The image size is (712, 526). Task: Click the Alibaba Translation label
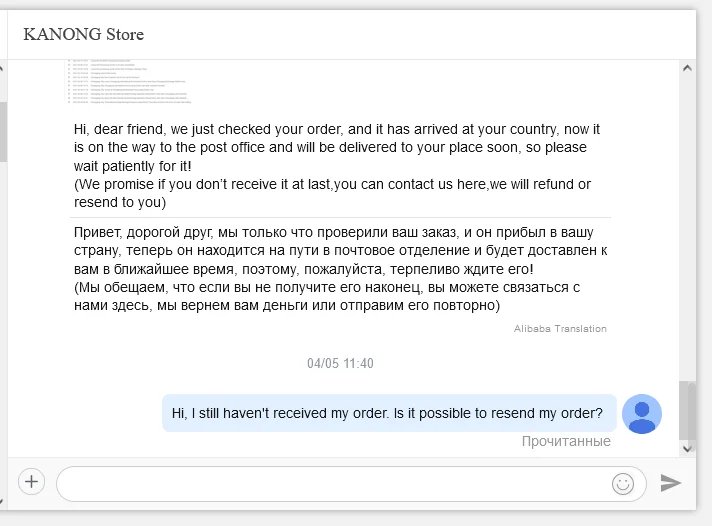click(560, 329)
